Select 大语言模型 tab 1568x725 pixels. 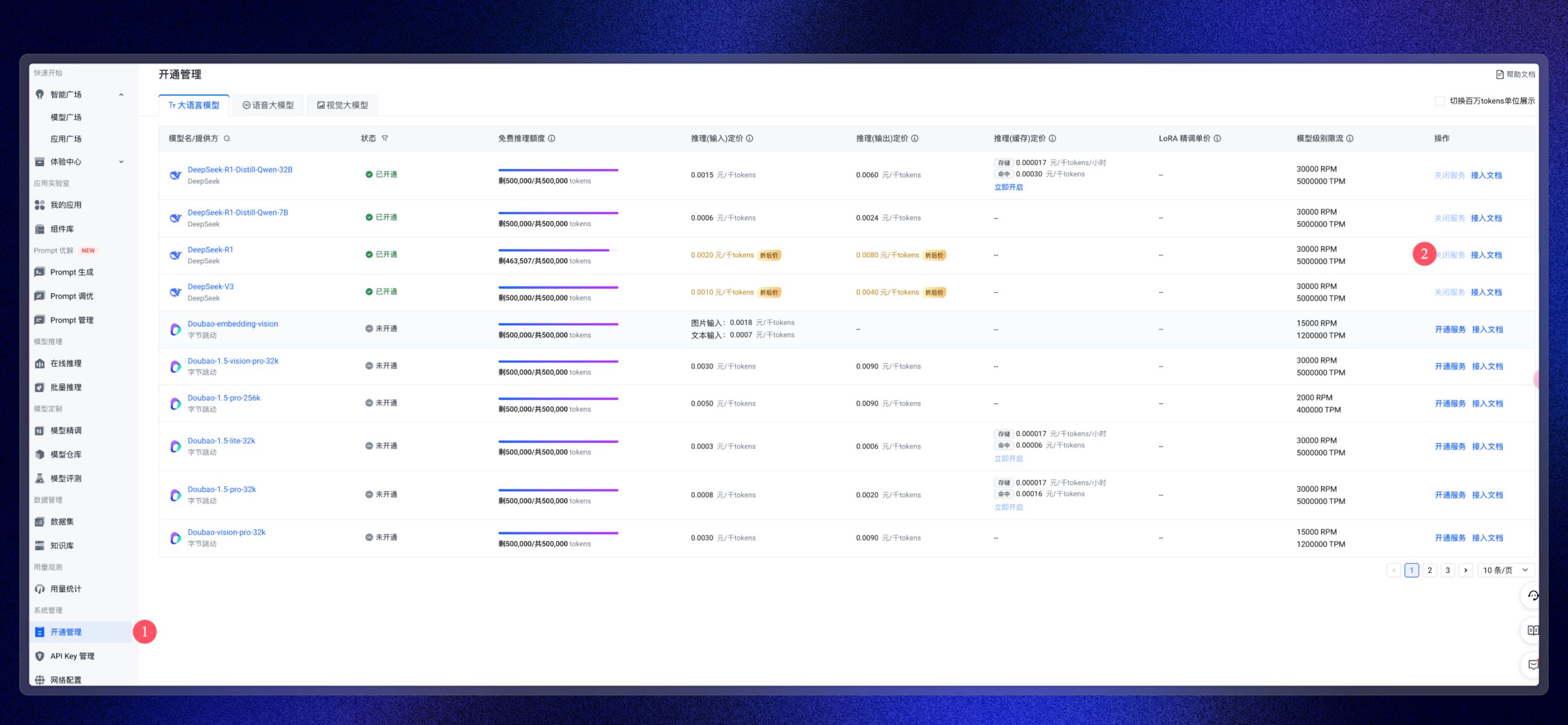(194, 106)
